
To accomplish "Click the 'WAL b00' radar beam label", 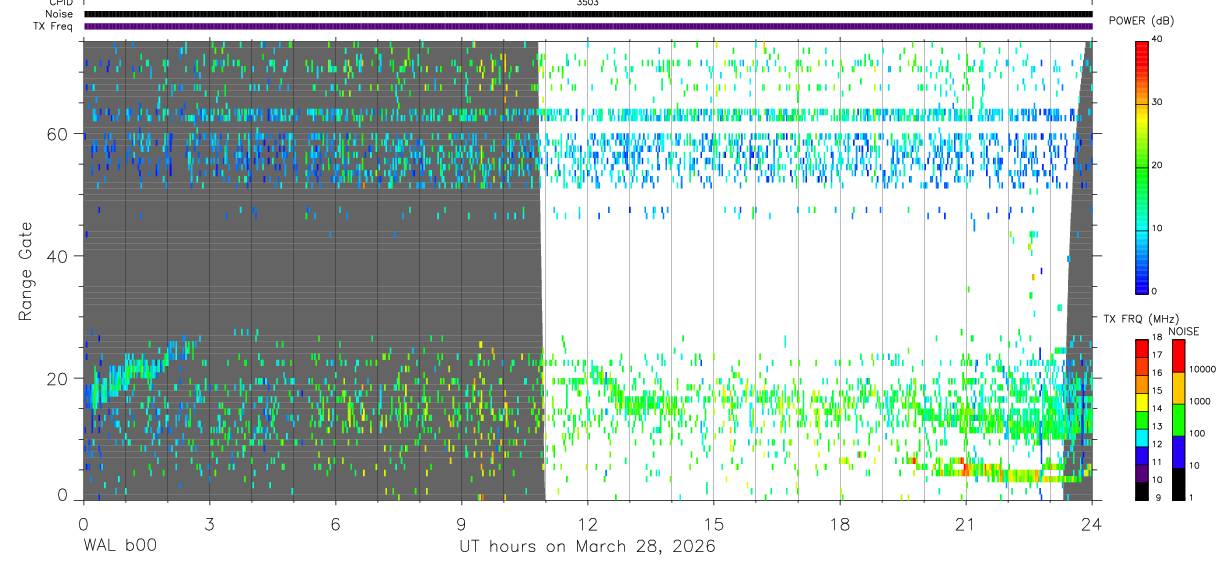I will coord(120,547).
